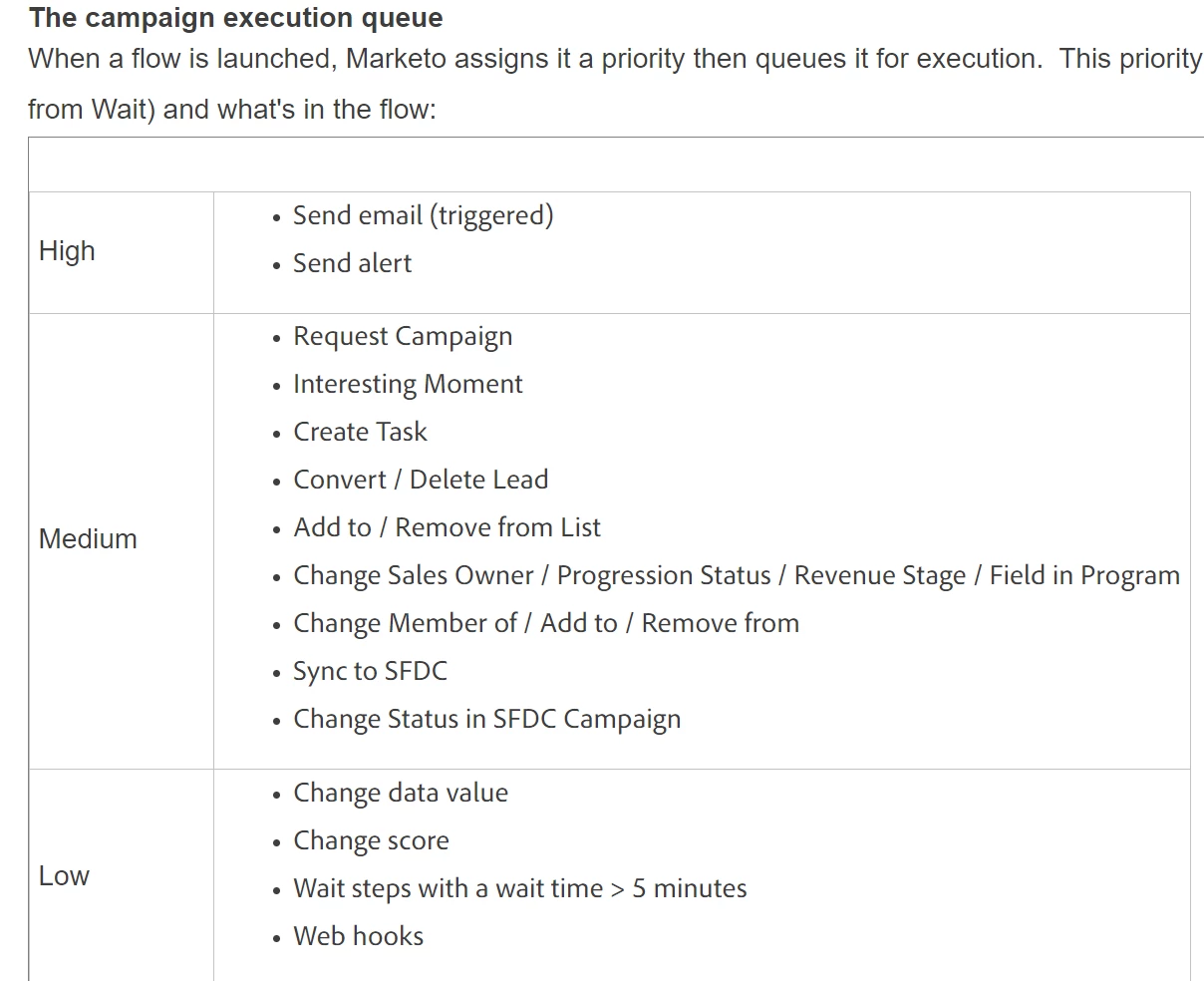Click Web hooks list item
1204x981 pixels.
click(x=358, y=936)
